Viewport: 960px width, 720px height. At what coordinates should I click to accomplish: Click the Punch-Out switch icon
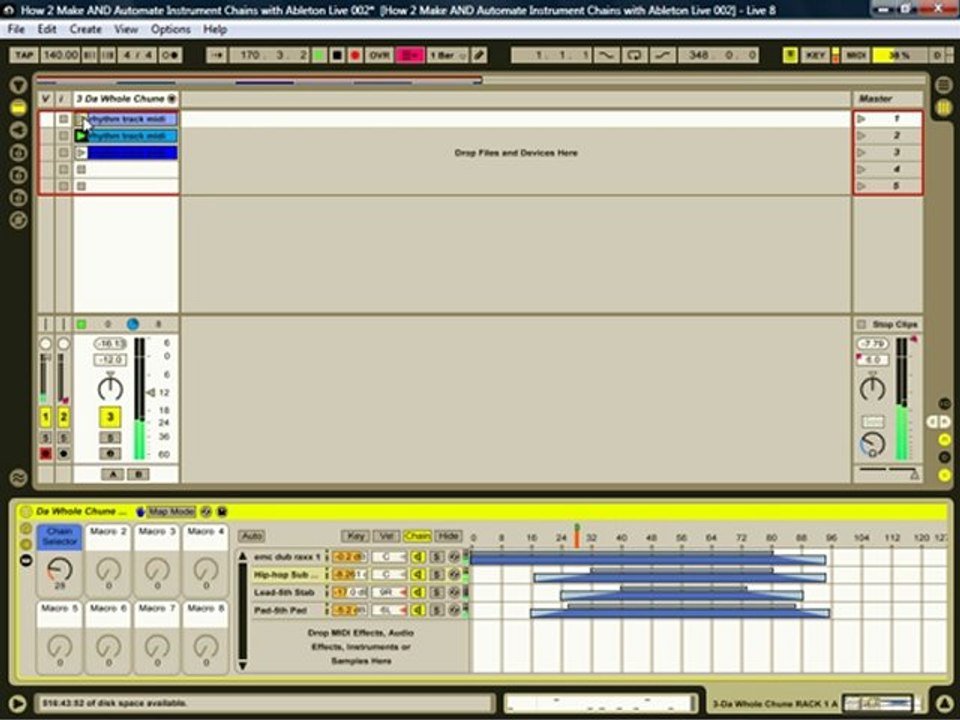(662, 55)
